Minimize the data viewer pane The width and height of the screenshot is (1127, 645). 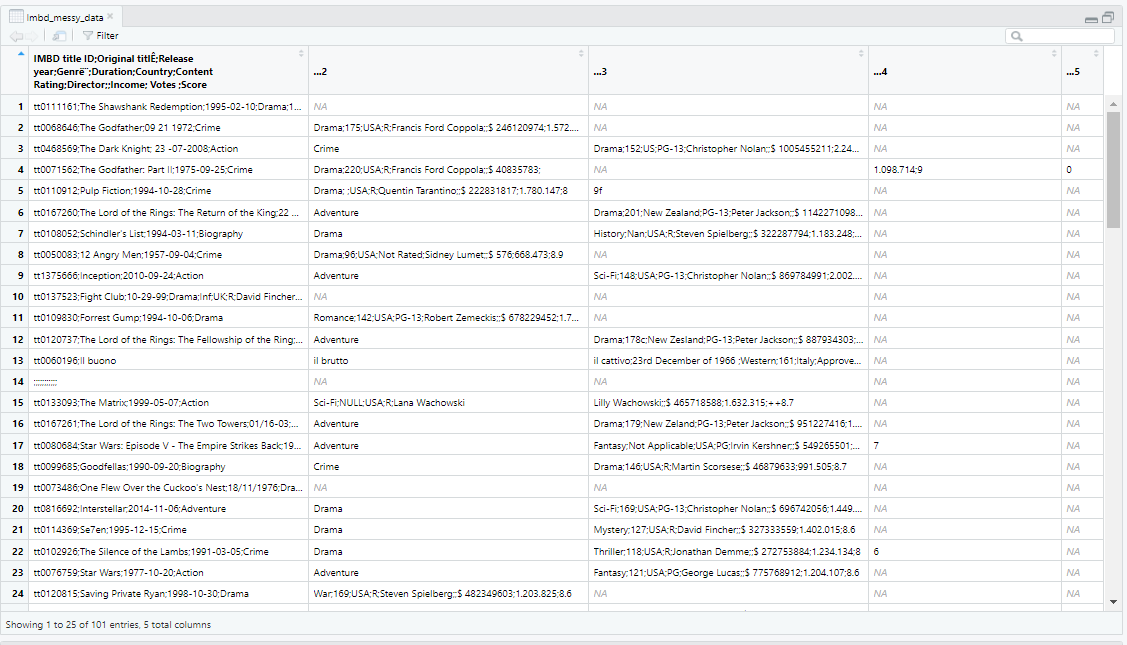tap(1092, 17)
